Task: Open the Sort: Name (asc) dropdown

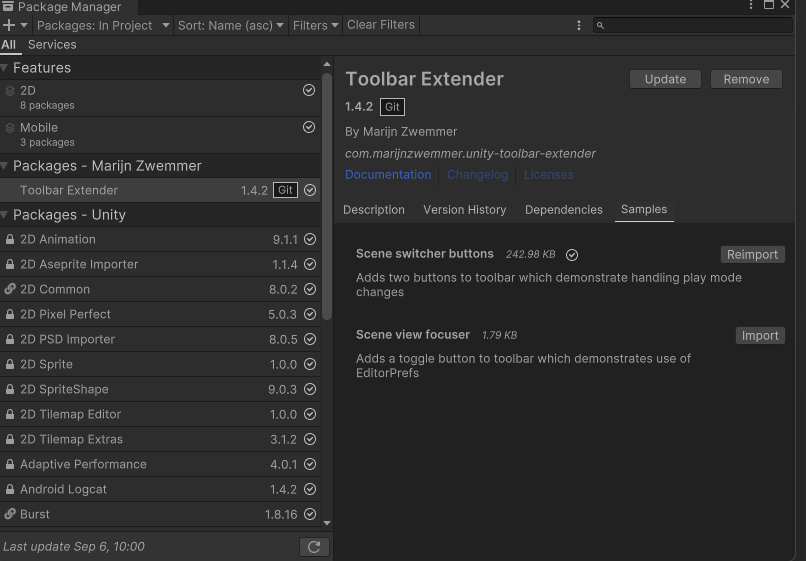Action: point(230,25)
